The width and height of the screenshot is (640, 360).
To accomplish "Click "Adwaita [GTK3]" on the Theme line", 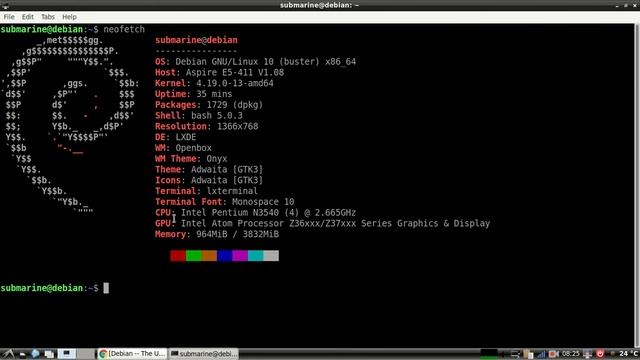I will tap(227, 169).
